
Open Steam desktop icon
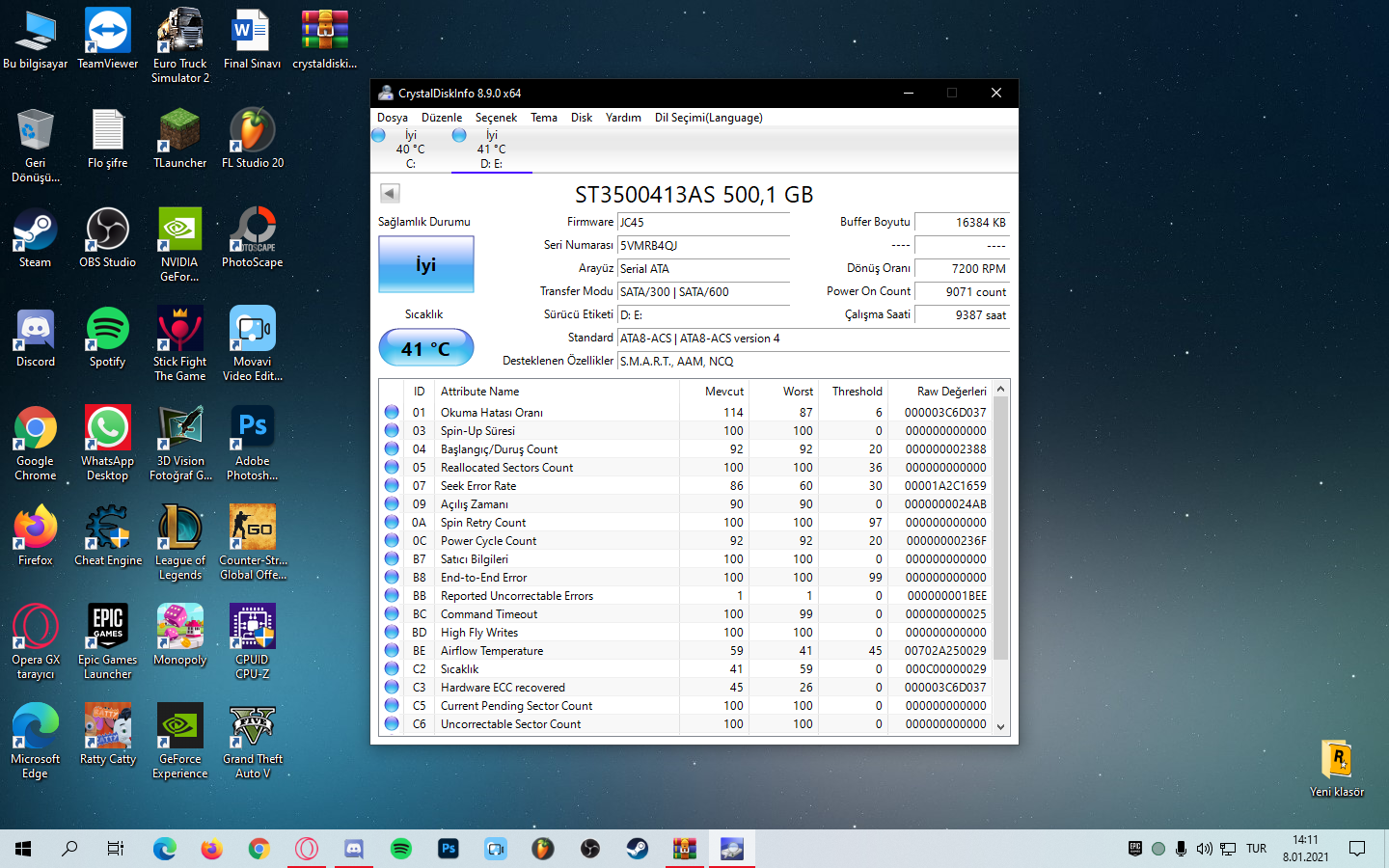(x=36, y=239)
